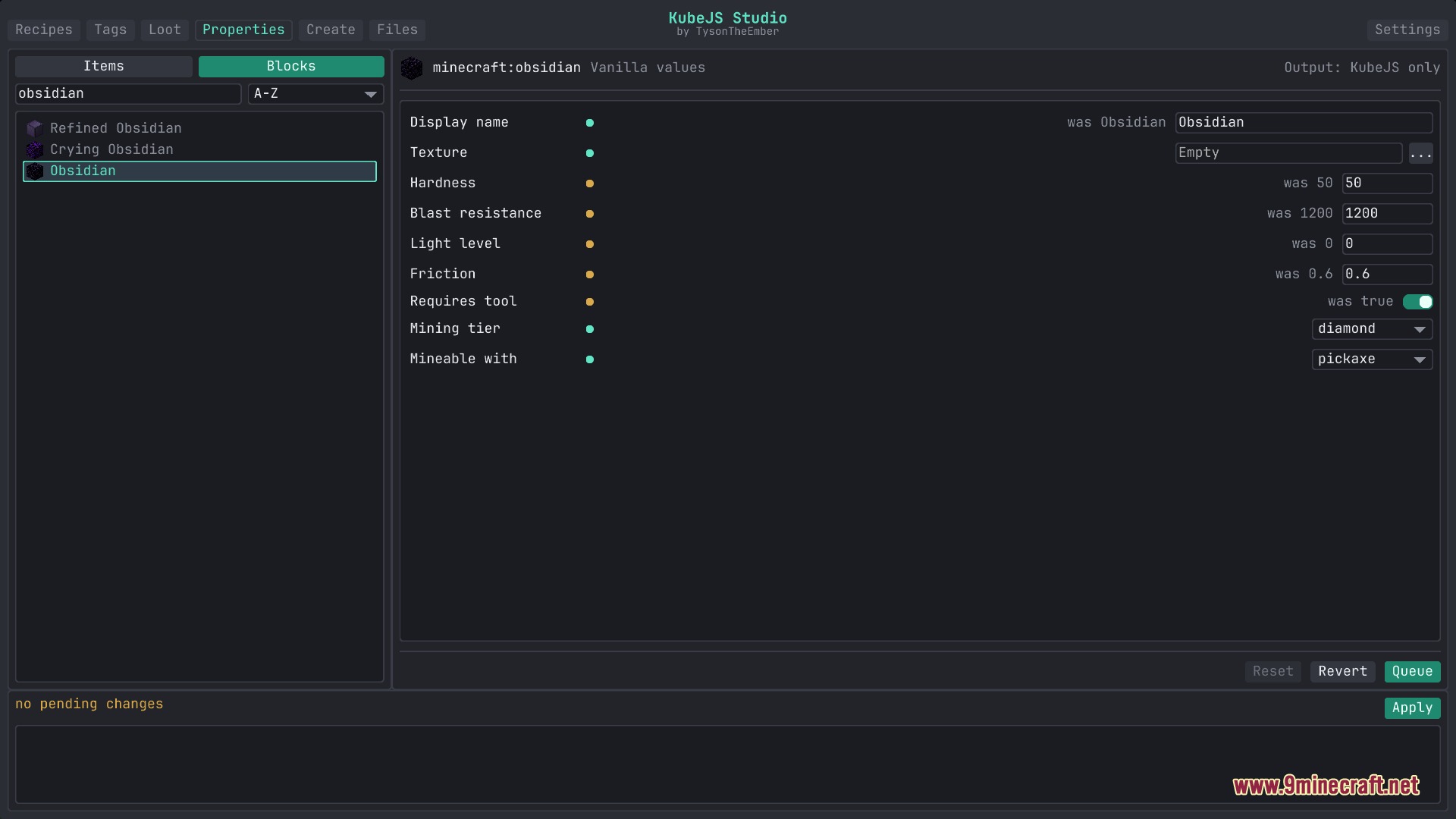
Task: Open the Mineable with pickaxe dropdown
Action: pyautogui.click(x=1372, y=359)
